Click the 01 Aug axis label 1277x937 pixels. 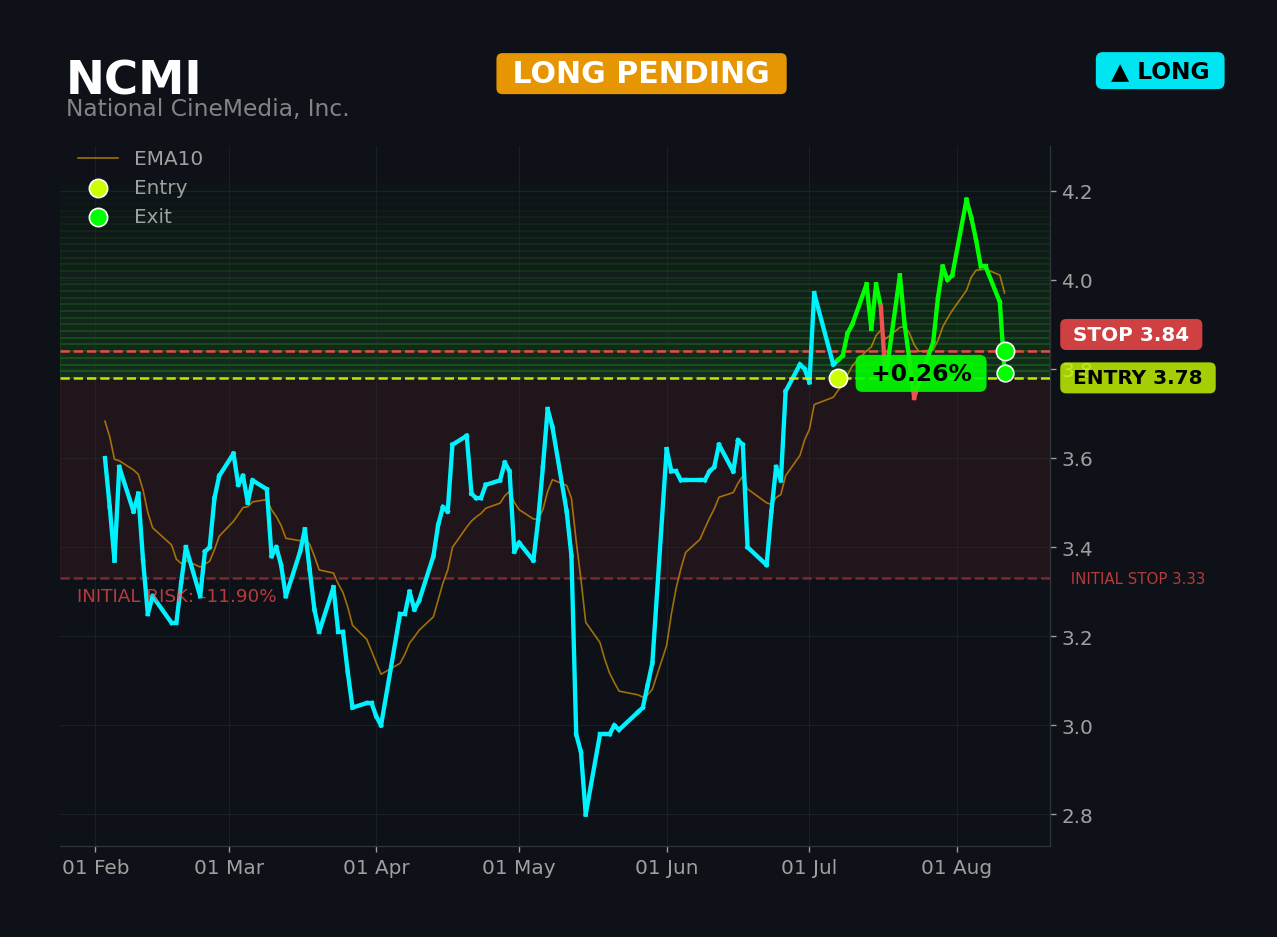point(957,868)
